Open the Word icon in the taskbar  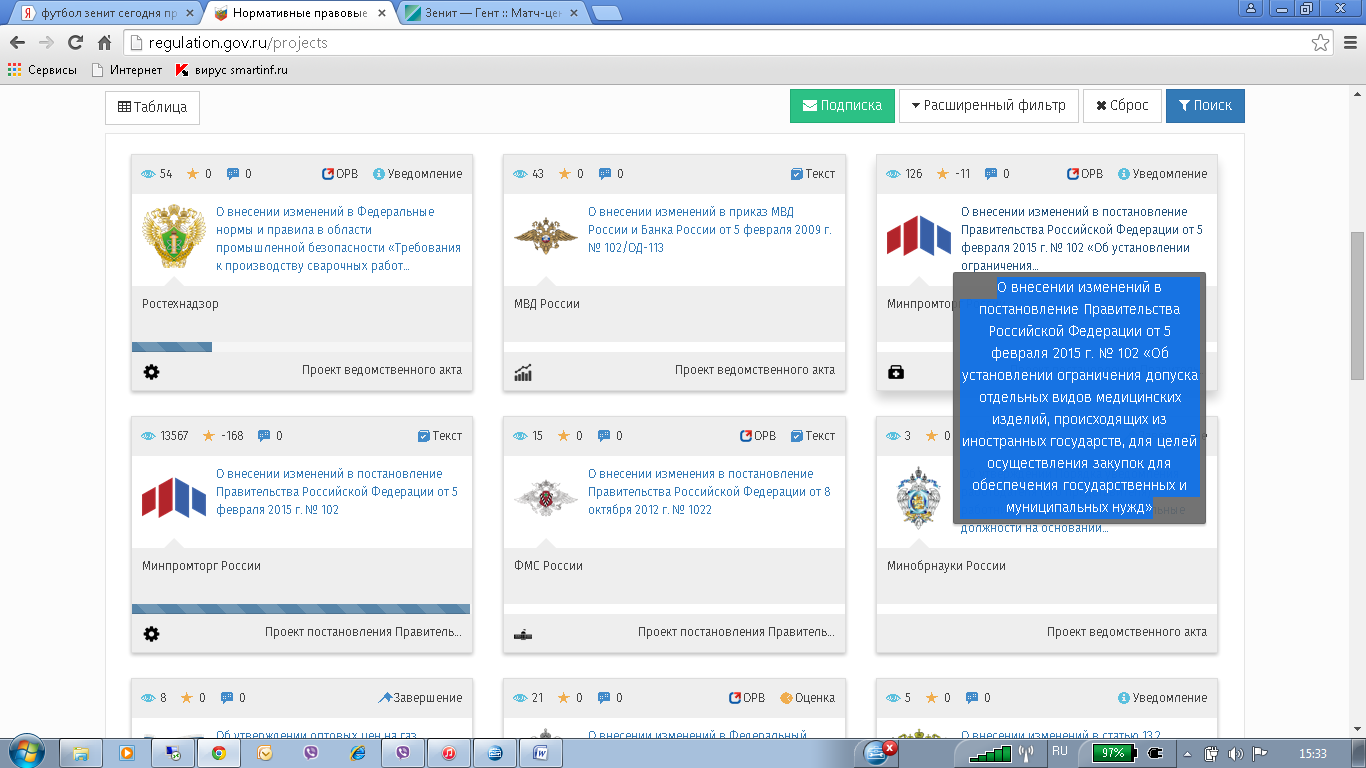pos(541,753)
